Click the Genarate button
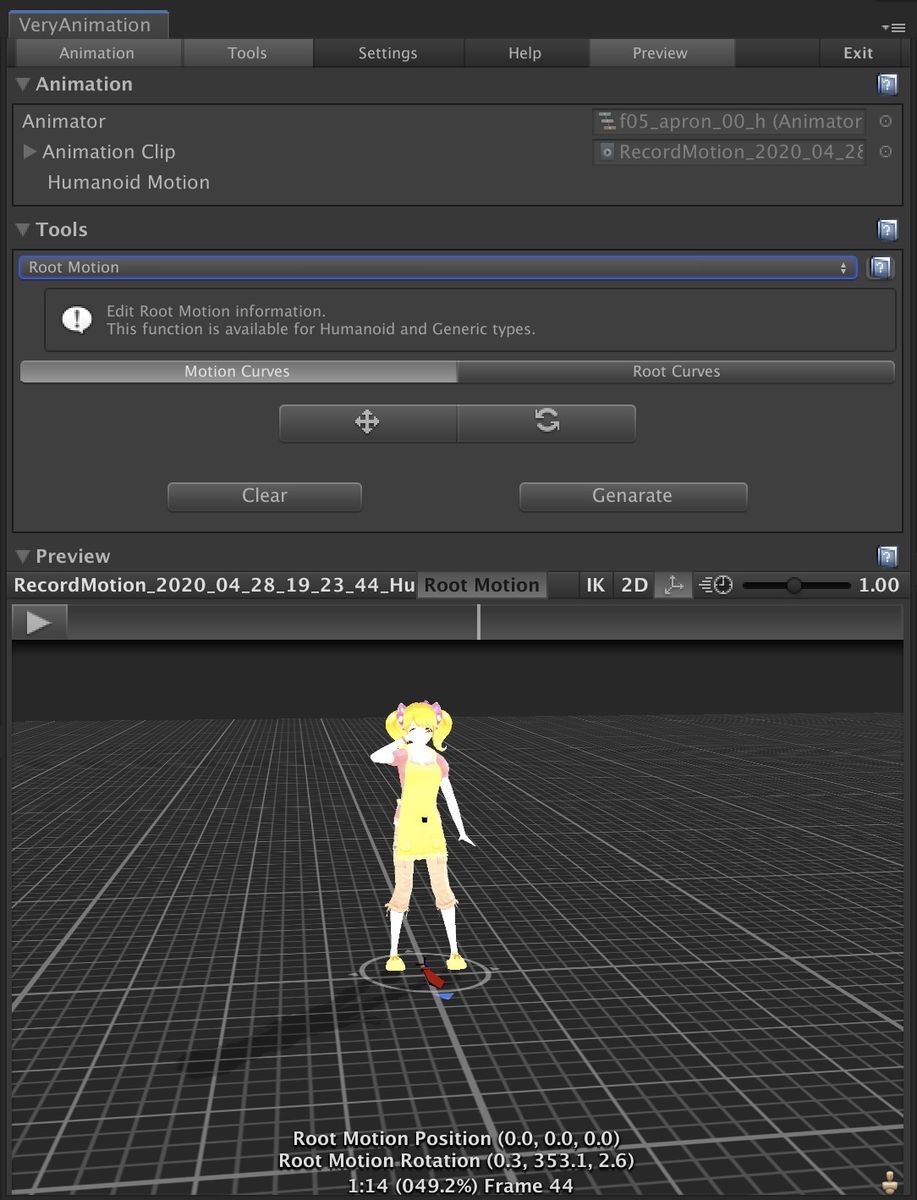This screenshot has width=917, height=1200. [x=633, y=496]
